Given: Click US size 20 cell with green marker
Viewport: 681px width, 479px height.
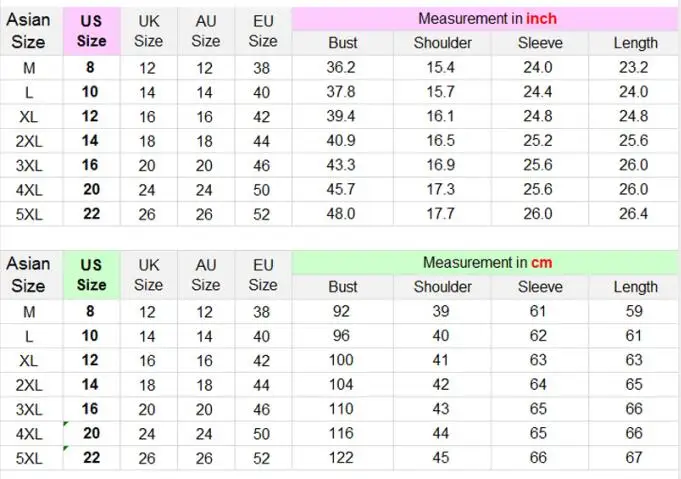Looking at the screenshot, I should 91,433.
